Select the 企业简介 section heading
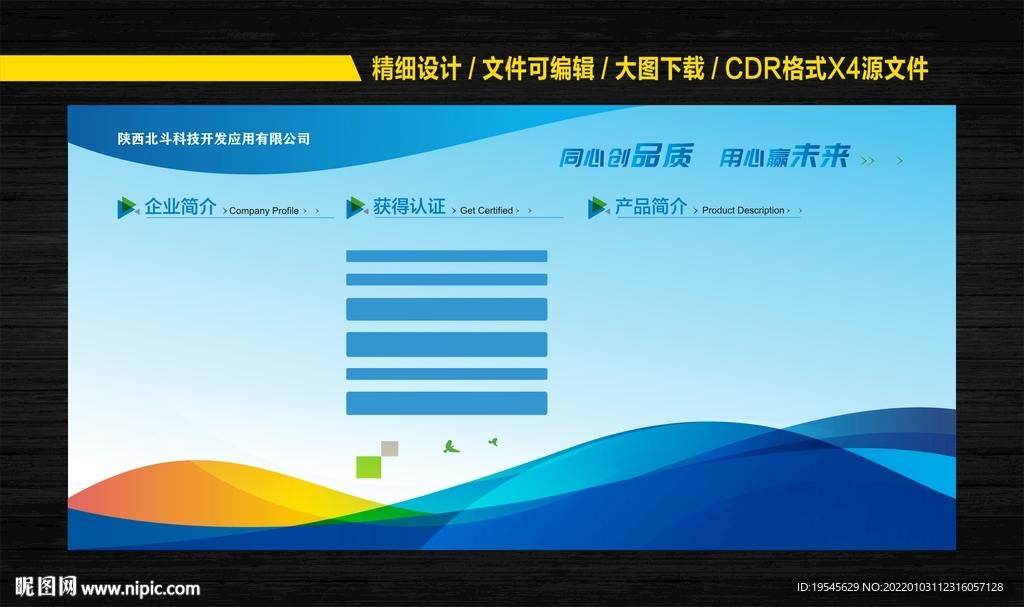The image size is (1024, 607). 181,206
